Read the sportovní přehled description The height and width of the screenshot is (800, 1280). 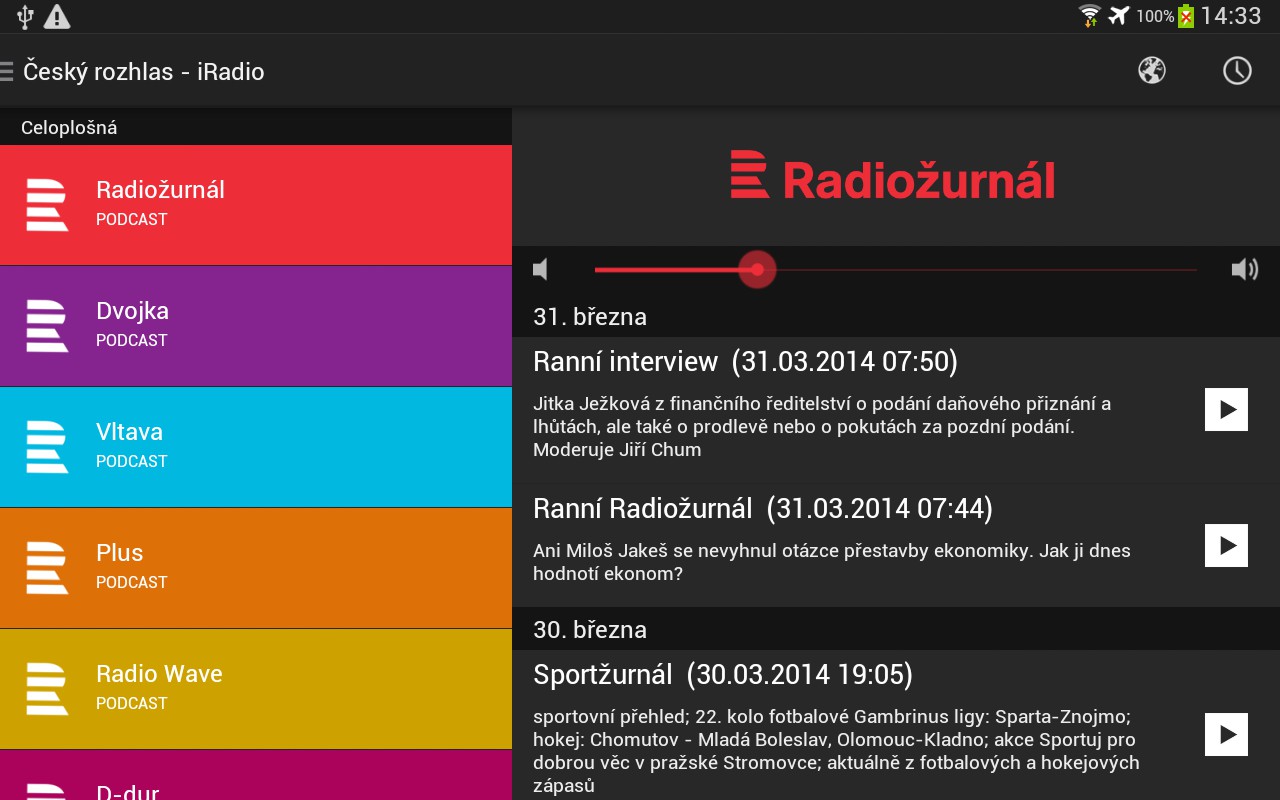[836, 751]
